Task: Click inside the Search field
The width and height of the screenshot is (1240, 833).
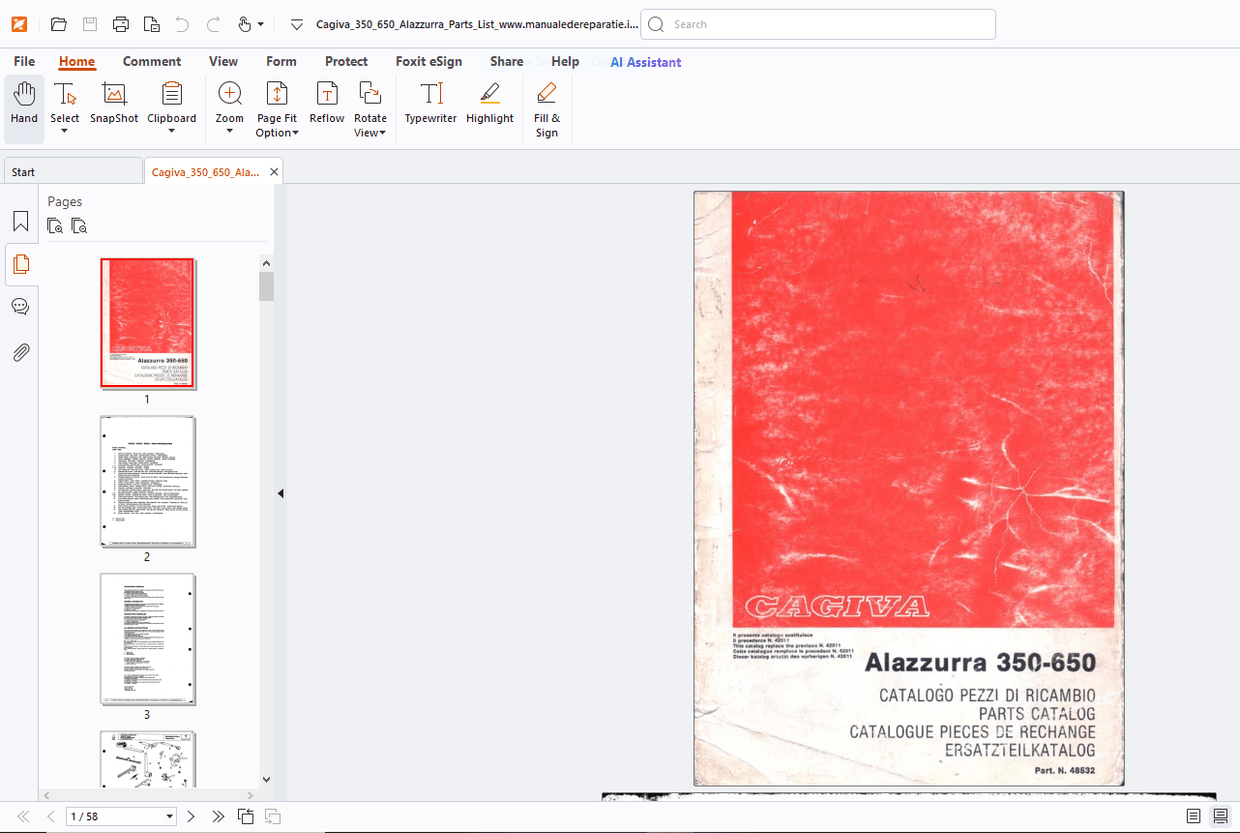Action: [817, 24]
